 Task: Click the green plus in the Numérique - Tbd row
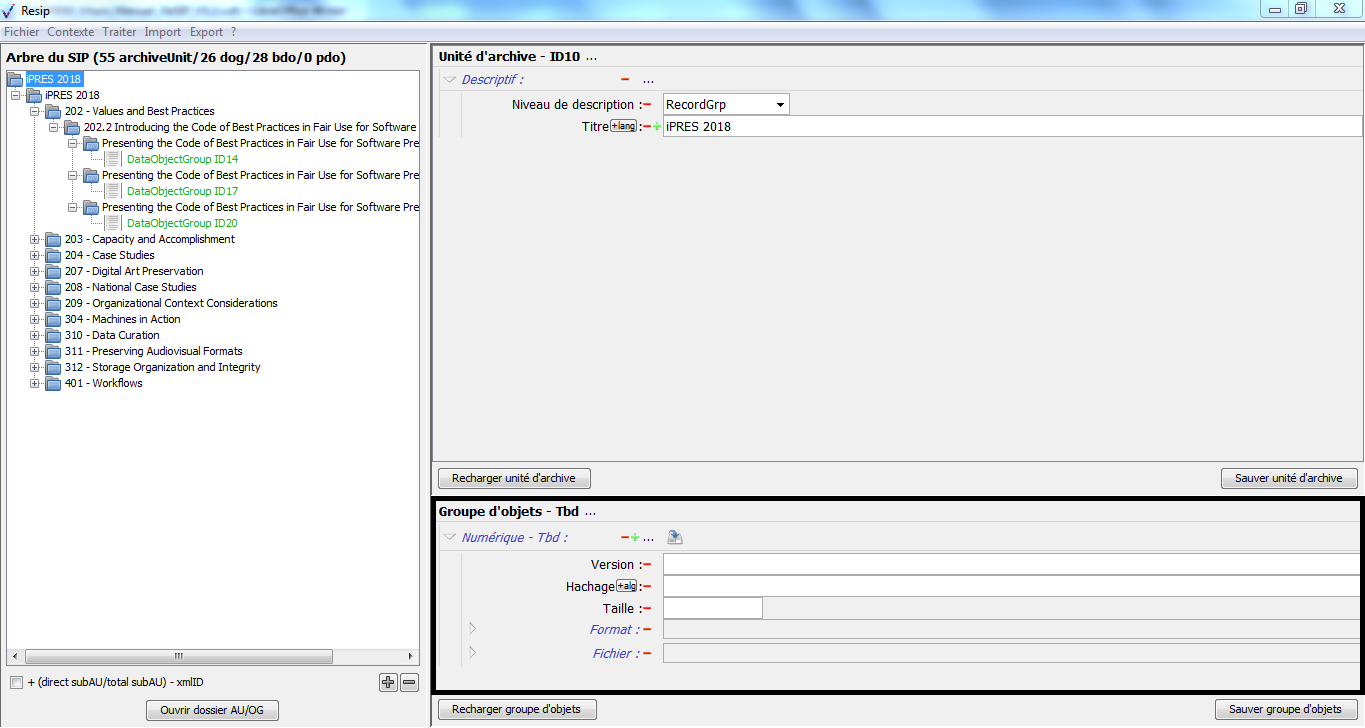[x=635, y=538]
